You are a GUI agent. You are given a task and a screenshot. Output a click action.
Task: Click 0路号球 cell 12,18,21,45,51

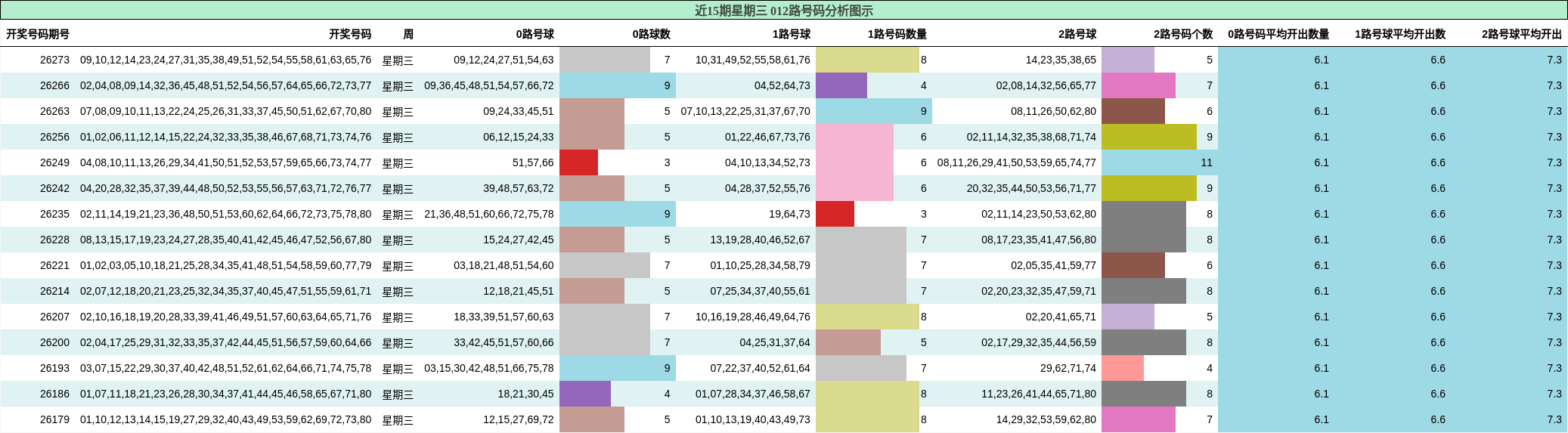pyautogui.click(x=519, y=291)
